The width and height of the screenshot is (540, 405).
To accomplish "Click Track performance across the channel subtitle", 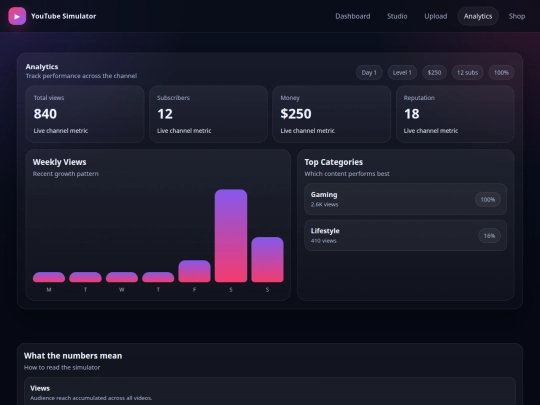I will [81, 76].
